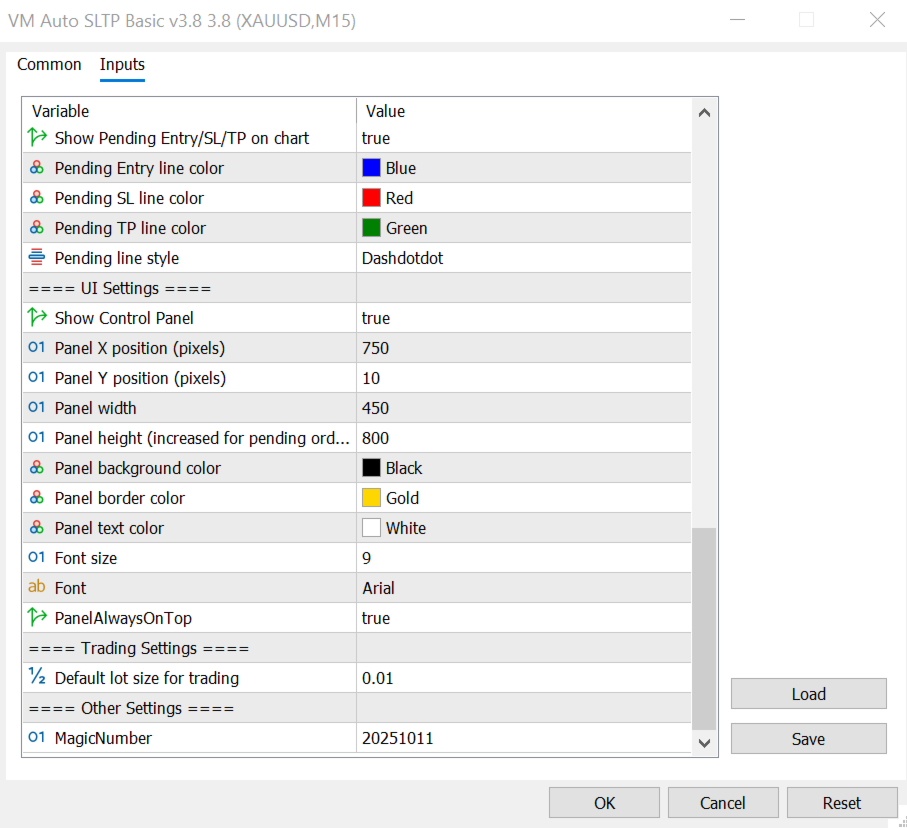Edit the Font size value 9
The height and width of the screenshot is (828, 907).
[x=524, y=558]
